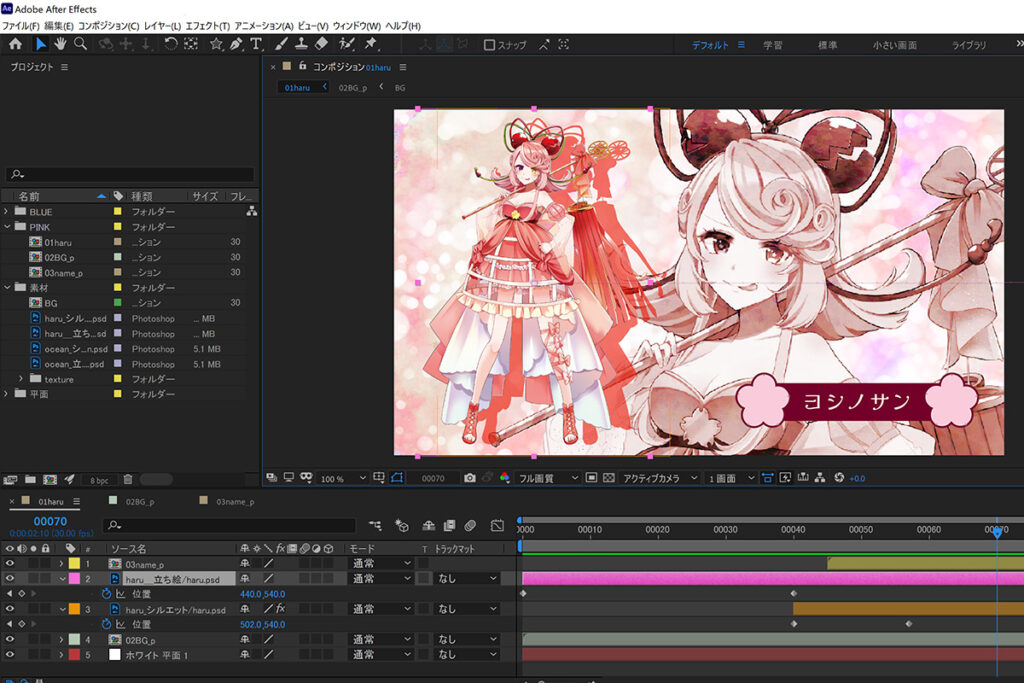Switch to the 学習 workspace
This screenshot has height=683, width=1024.
point(773,45)
